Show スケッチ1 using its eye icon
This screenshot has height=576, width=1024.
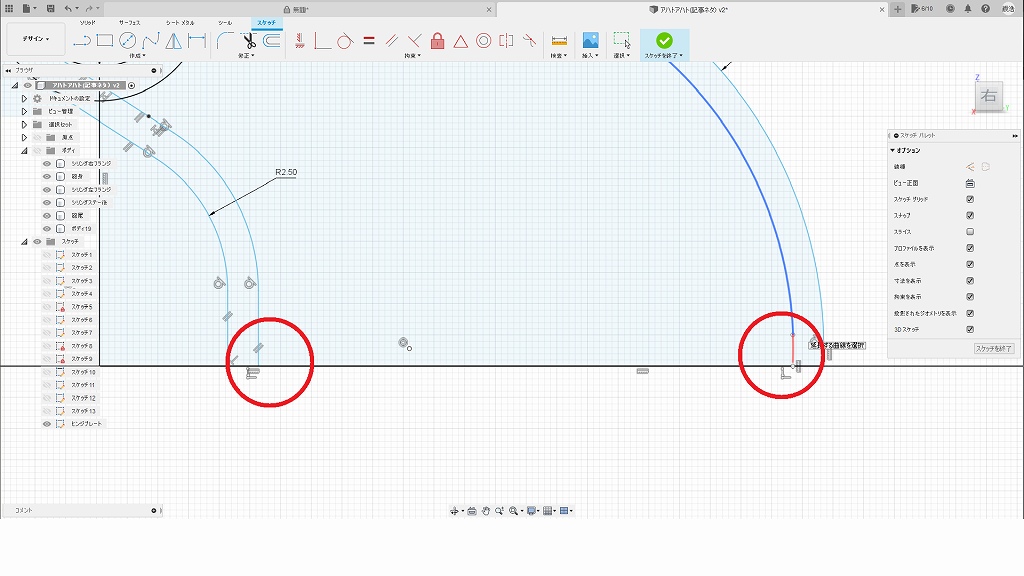coord(47,255)
